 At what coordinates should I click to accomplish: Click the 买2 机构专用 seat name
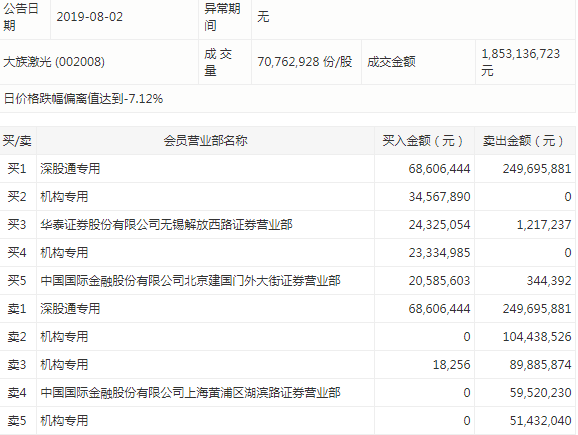point(64,196)
